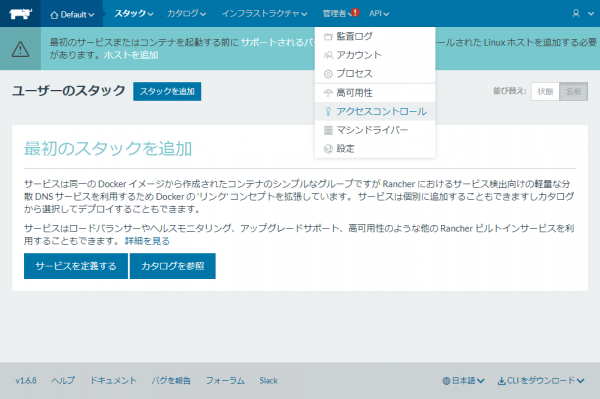Open the フォーラム footer link
The height and width of the screenshot is (399, 600).
225,381
